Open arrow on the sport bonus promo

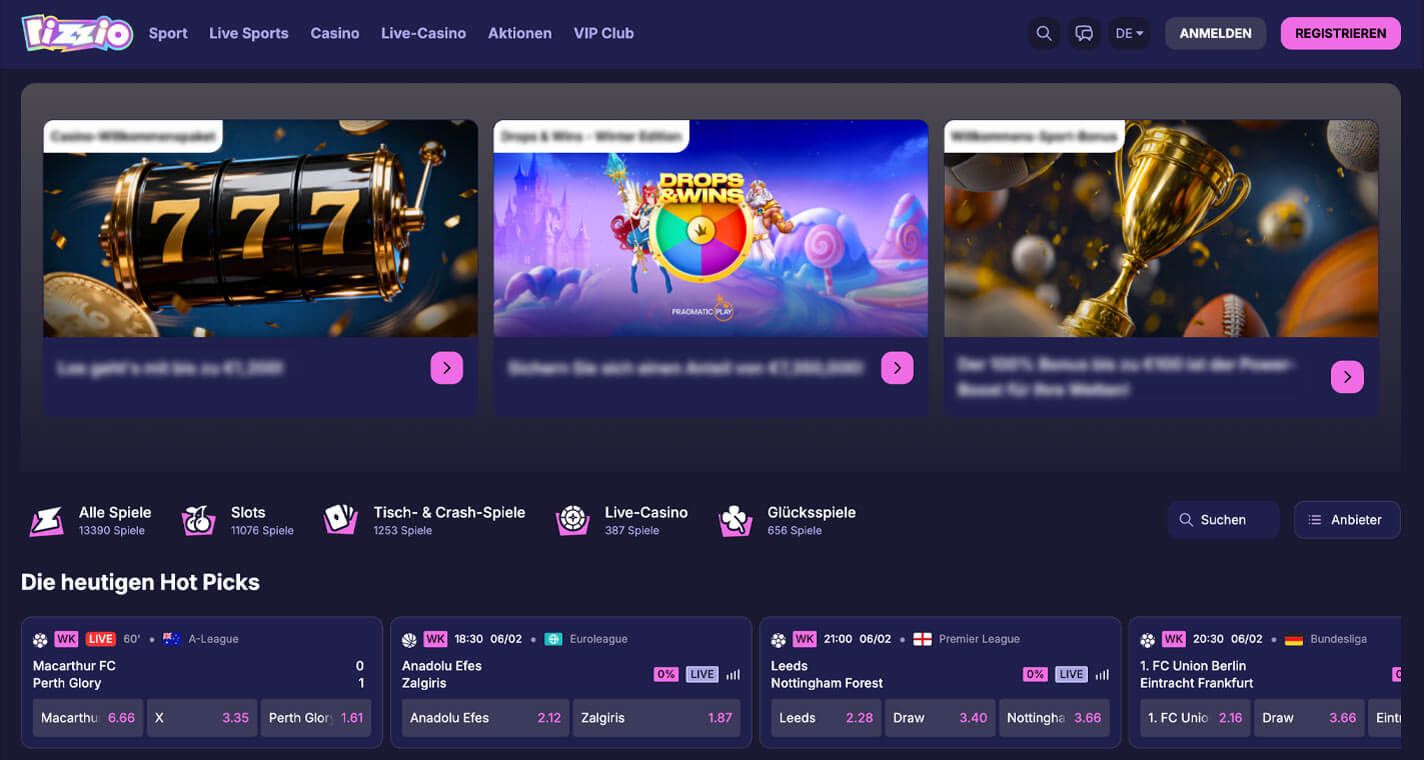(x=1346, y=377)
